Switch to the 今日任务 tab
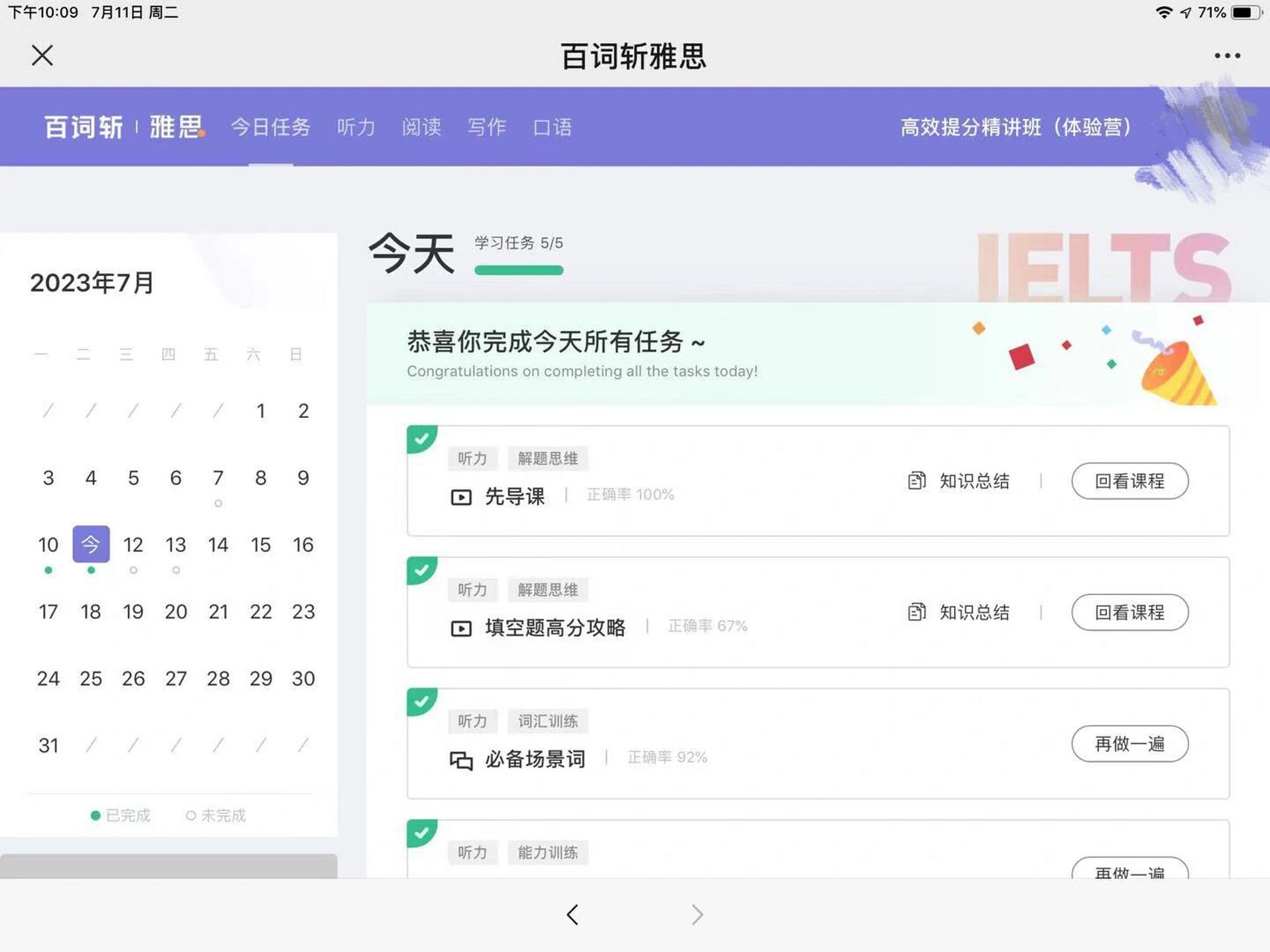The width and height of the screenshot is (1270, 952). click(x=271, y=127)
